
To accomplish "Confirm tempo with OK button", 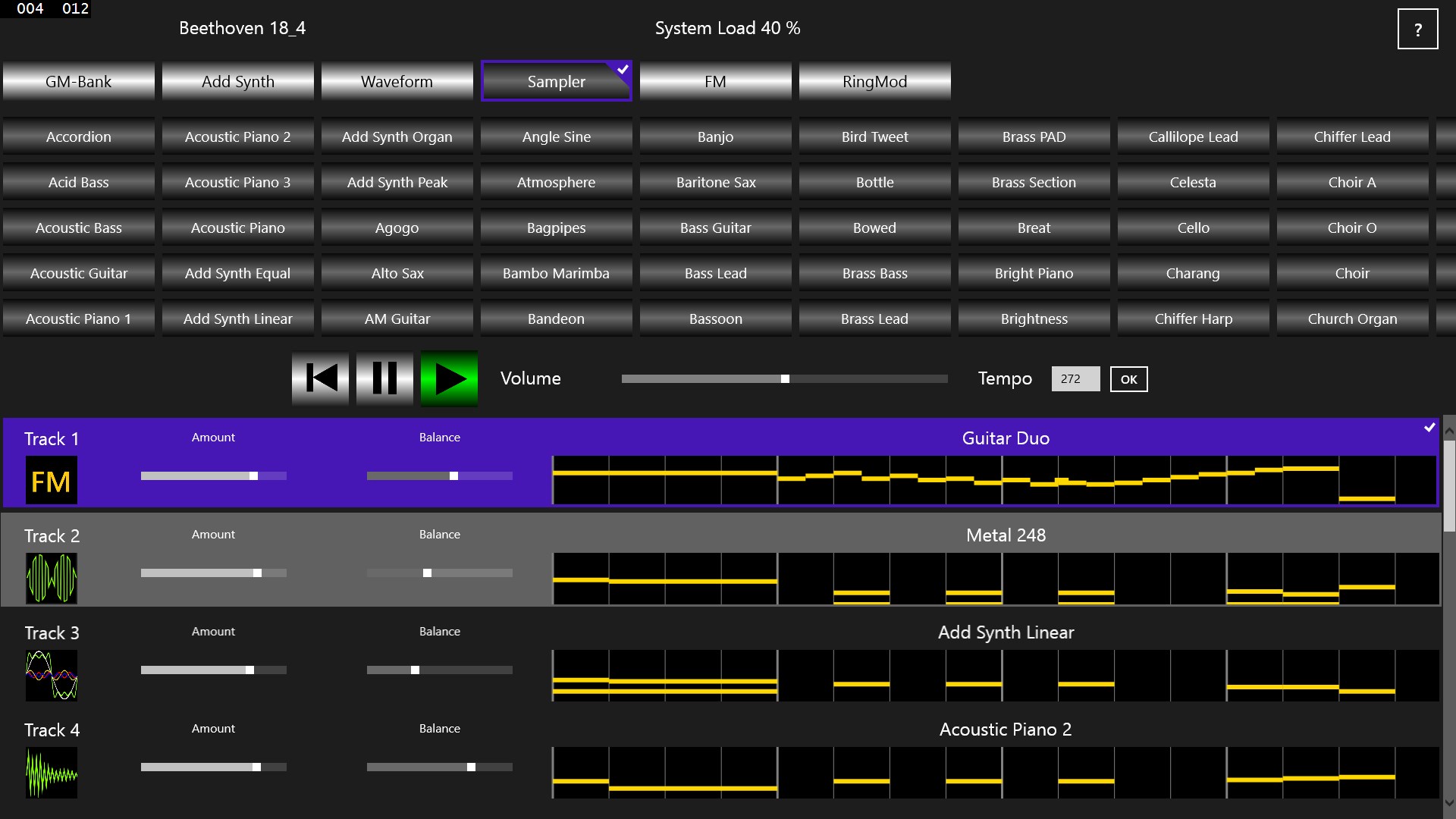I will pyautogui.click(x=1128, y=379).
